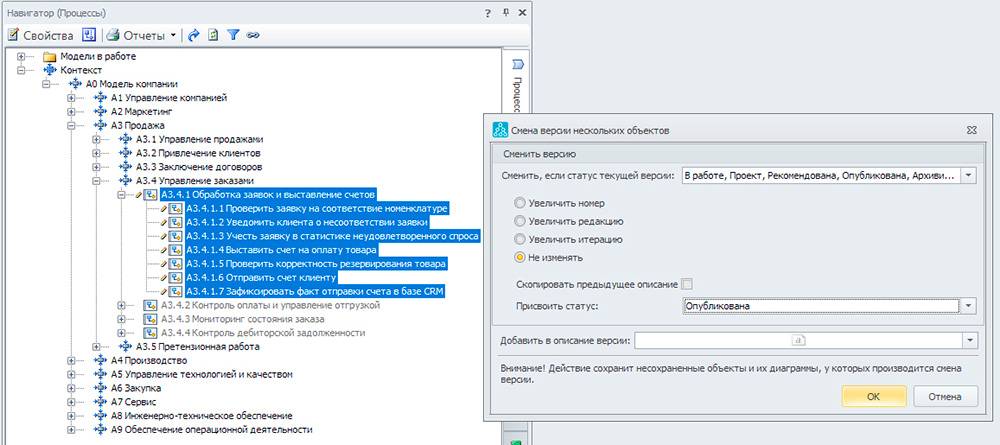Click the chain link icon in toolbar

tap(253, 35)
